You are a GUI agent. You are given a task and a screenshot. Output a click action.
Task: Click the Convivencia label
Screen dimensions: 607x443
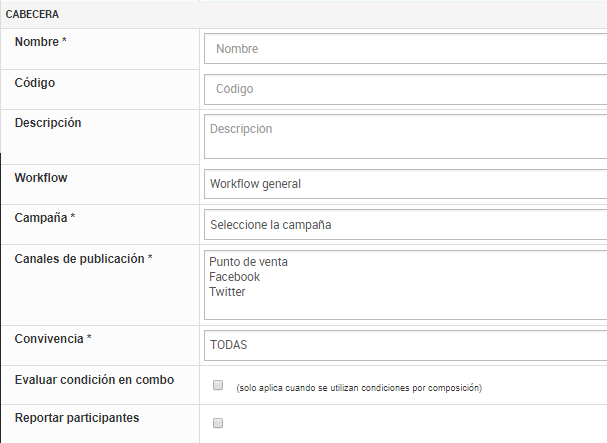tap(53, 338)
